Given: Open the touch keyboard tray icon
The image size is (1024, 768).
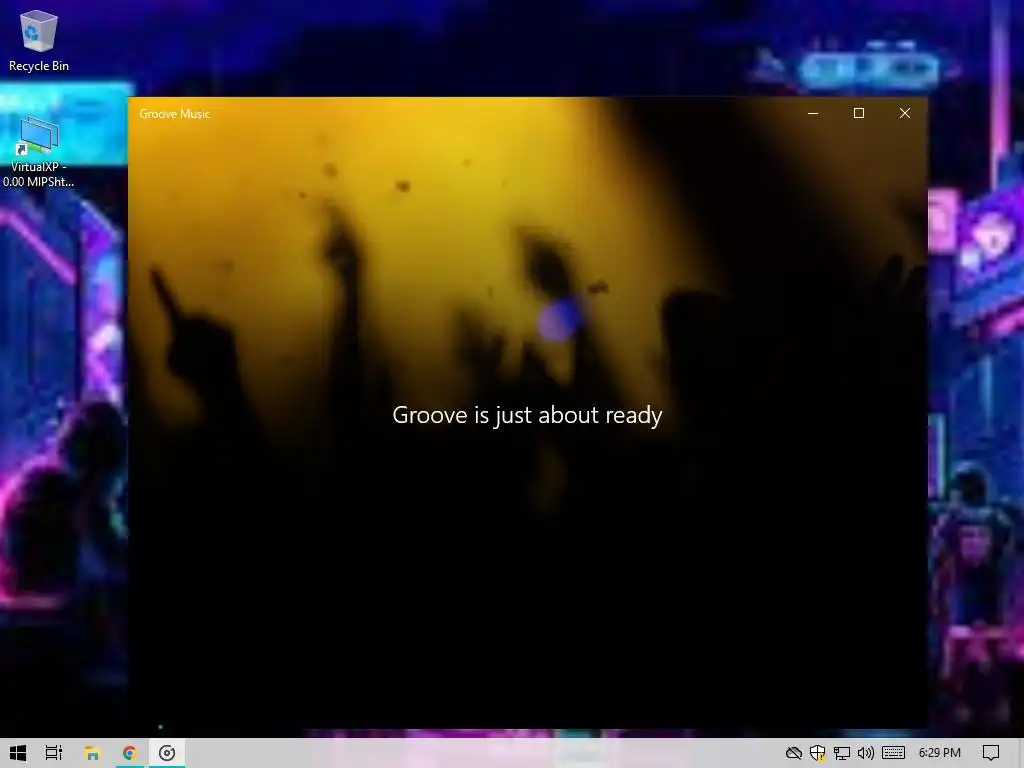Looking at the screenshot, I should click(893, 753).
